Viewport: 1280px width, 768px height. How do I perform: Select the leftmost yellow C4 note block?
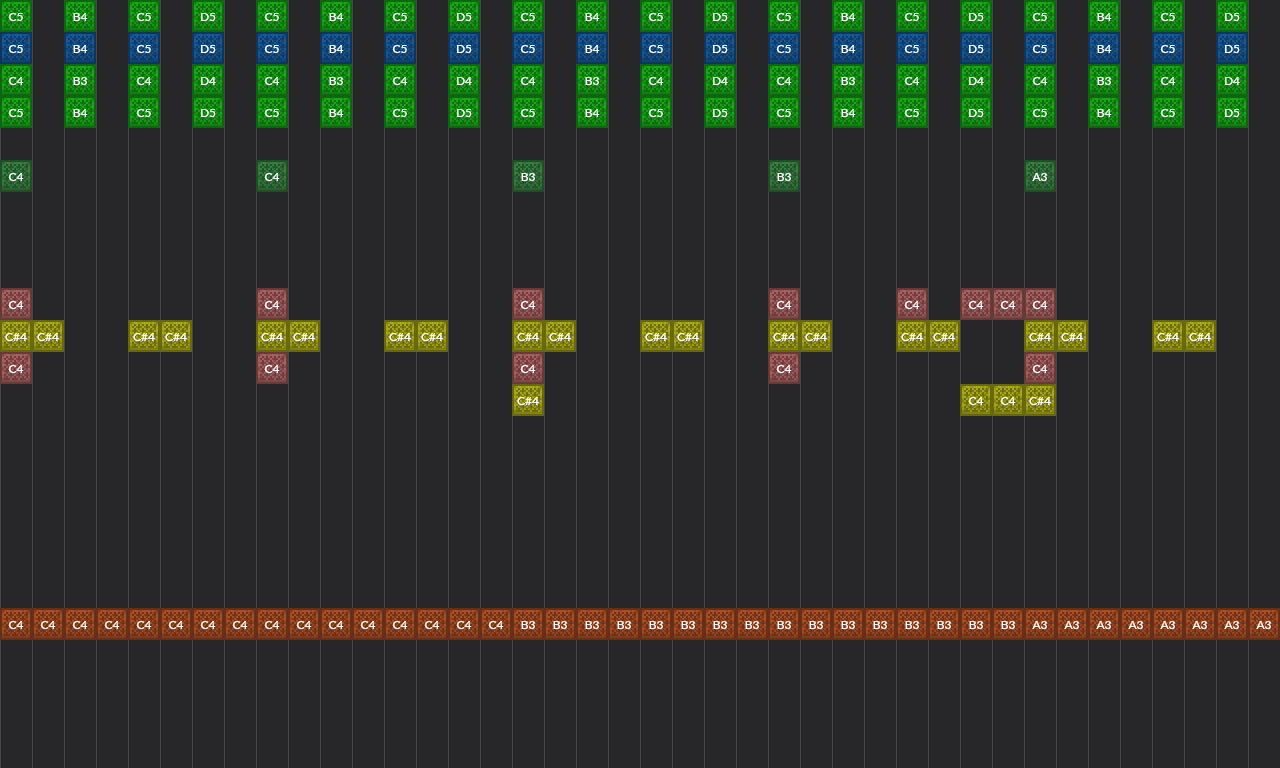click(x=976, y=401)
